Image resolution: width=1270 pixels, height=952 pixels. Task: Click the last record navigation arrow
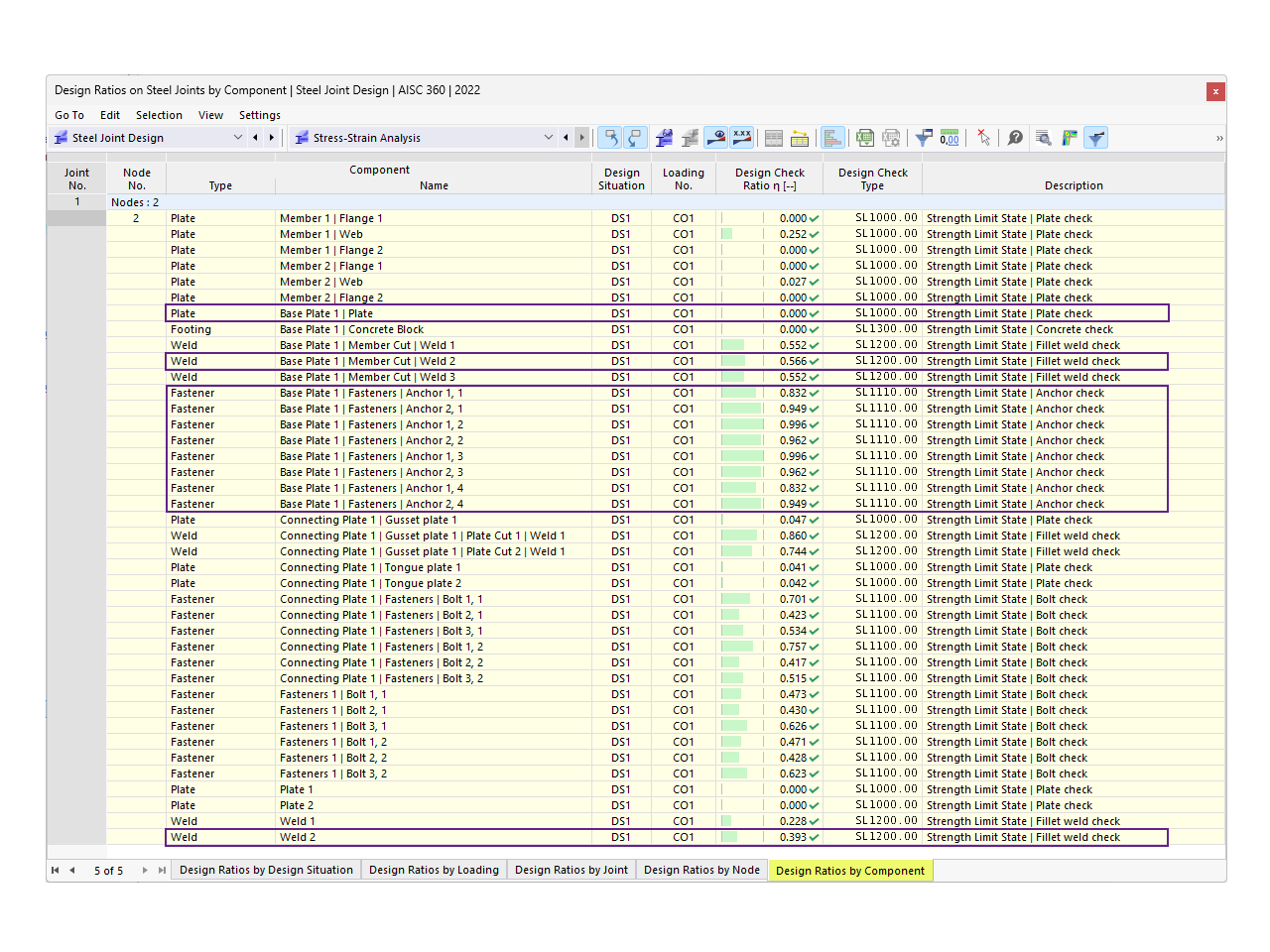(162, 870)
